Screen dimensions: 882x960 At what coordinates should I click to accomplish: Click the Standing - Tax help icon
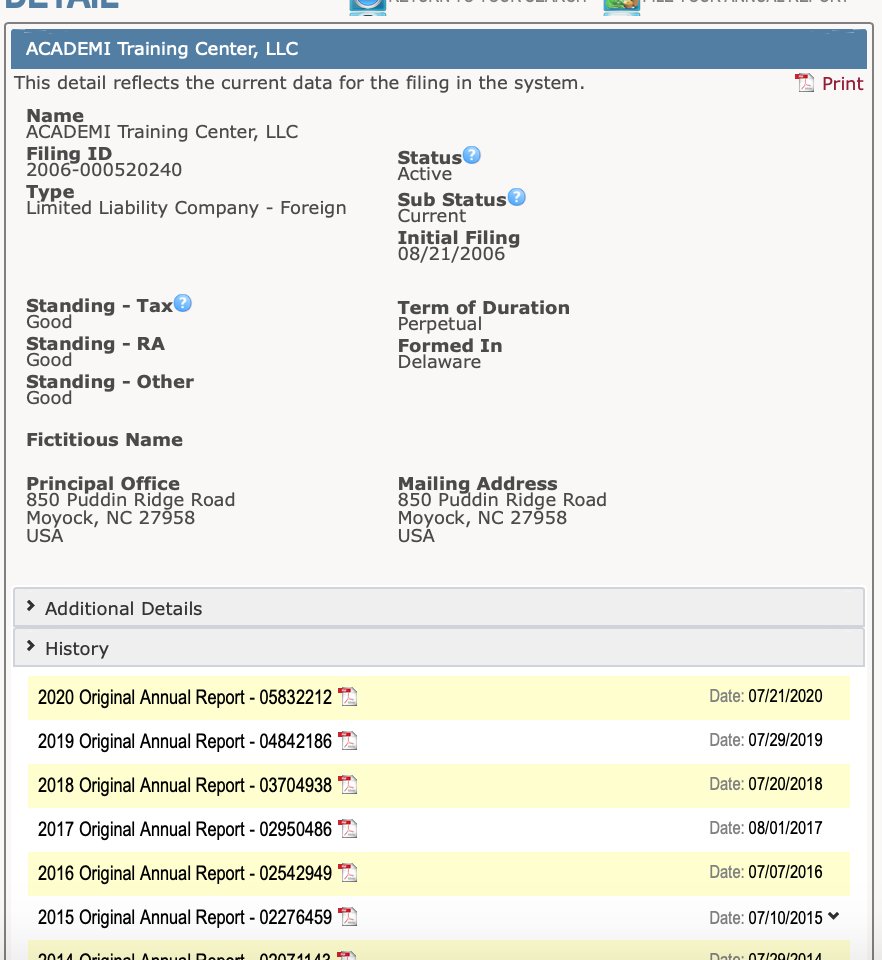pos(182,303)
